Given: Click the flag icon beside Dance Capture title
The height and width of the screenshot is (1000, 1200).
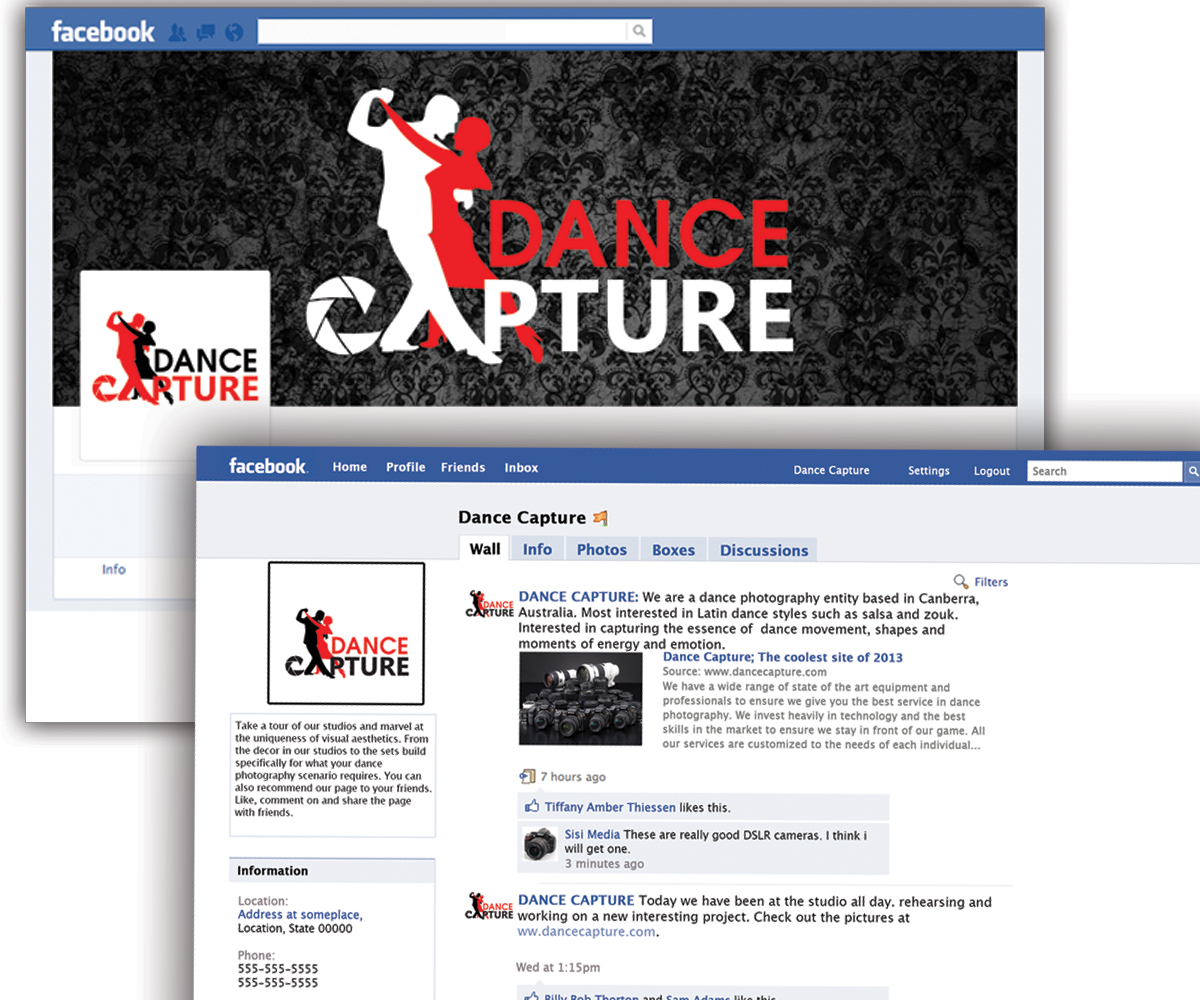Looking at the screenshot, I should coord(601,517).
